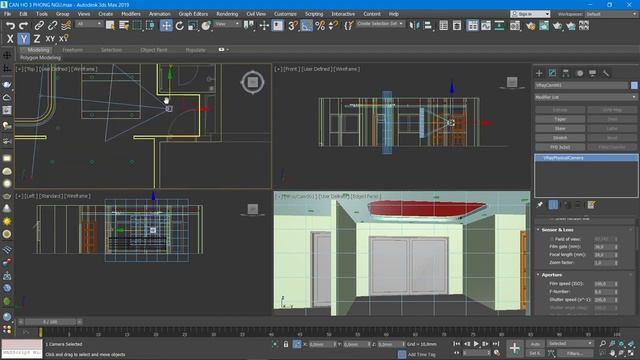Open the Customize menu
Viewport: 640px width, 360px height.
(285, 14)
